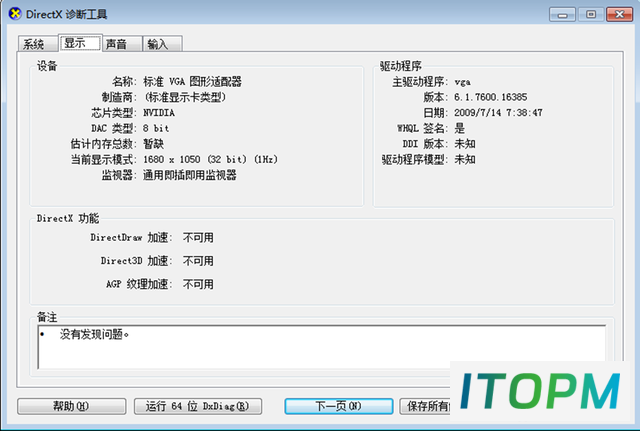Click the DirectX 功能 group heading

[68, 218]
